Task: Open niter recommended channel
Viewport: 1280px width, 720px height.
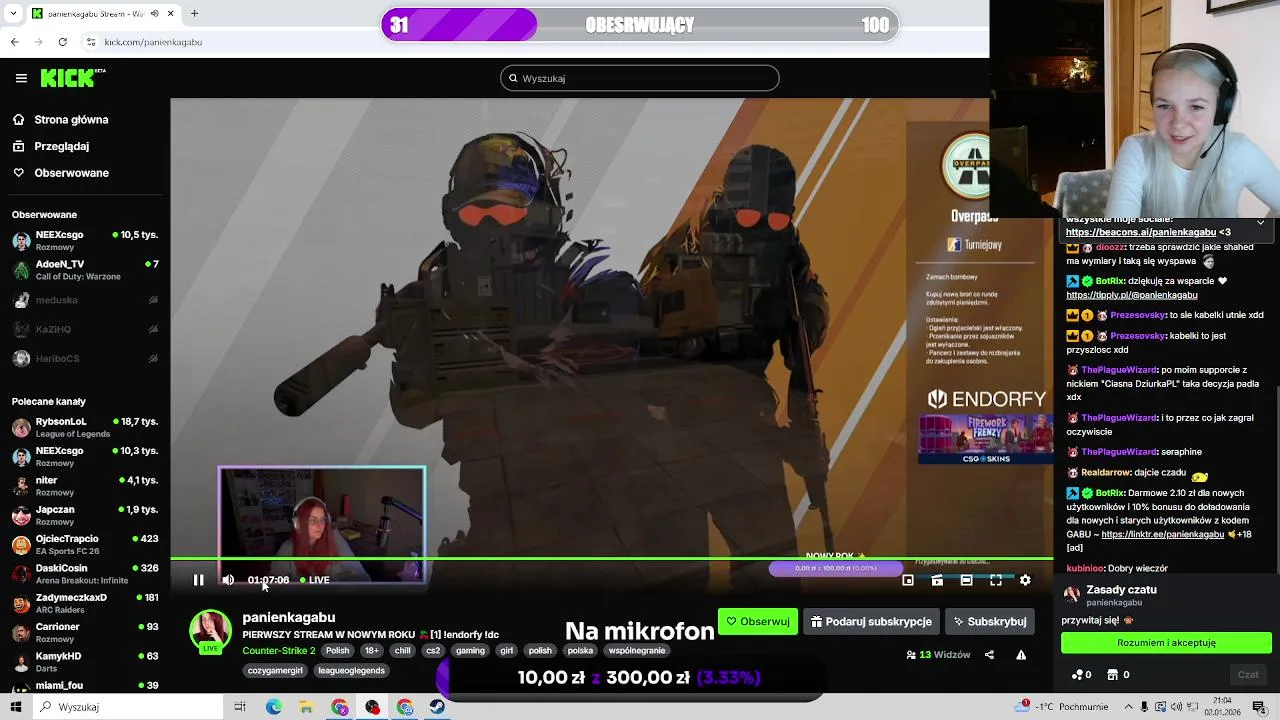Action: [85, 486]
